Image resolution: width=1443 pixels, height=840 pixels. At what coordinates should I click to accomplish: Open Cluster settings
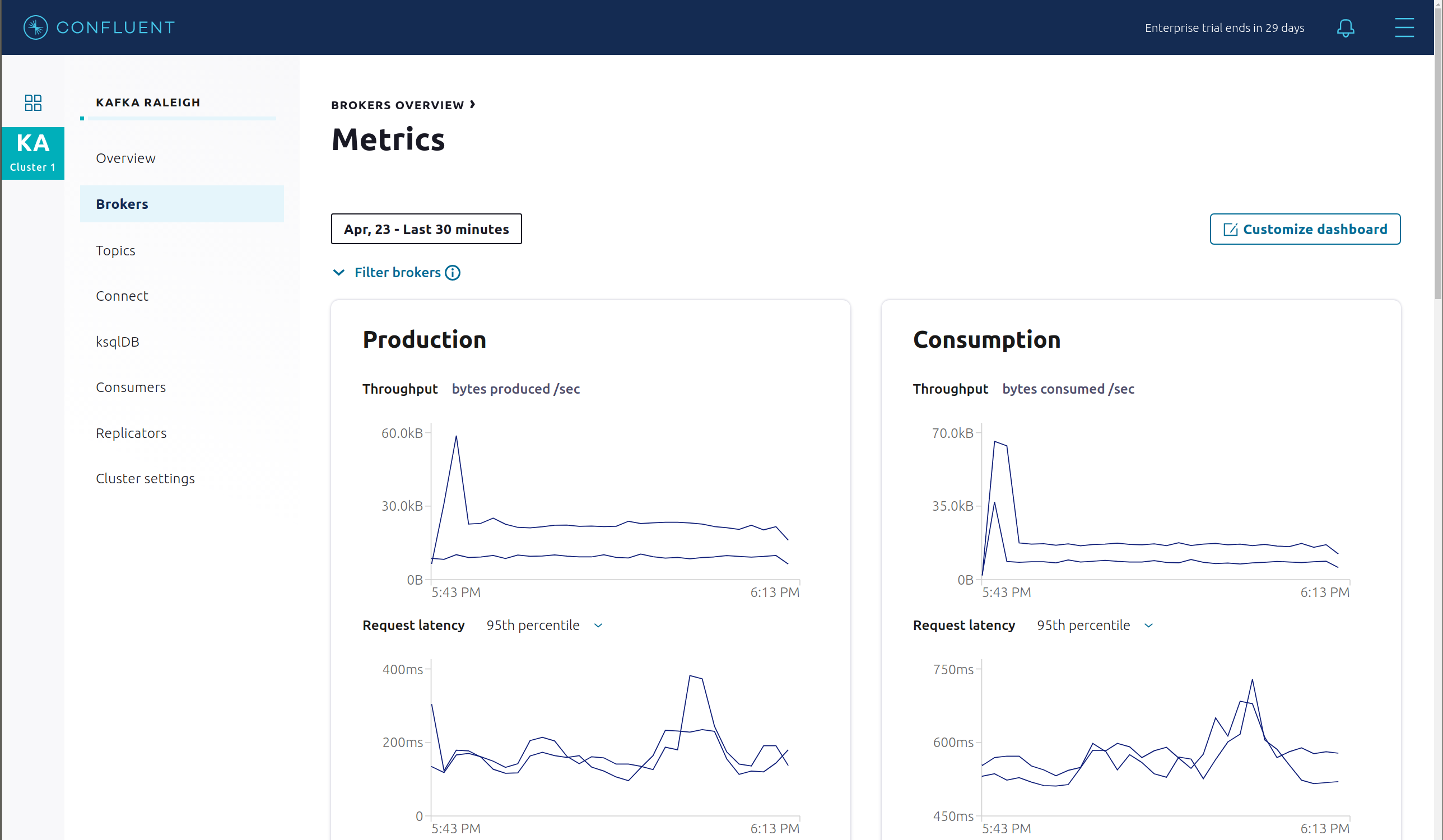tap(146, 479)
